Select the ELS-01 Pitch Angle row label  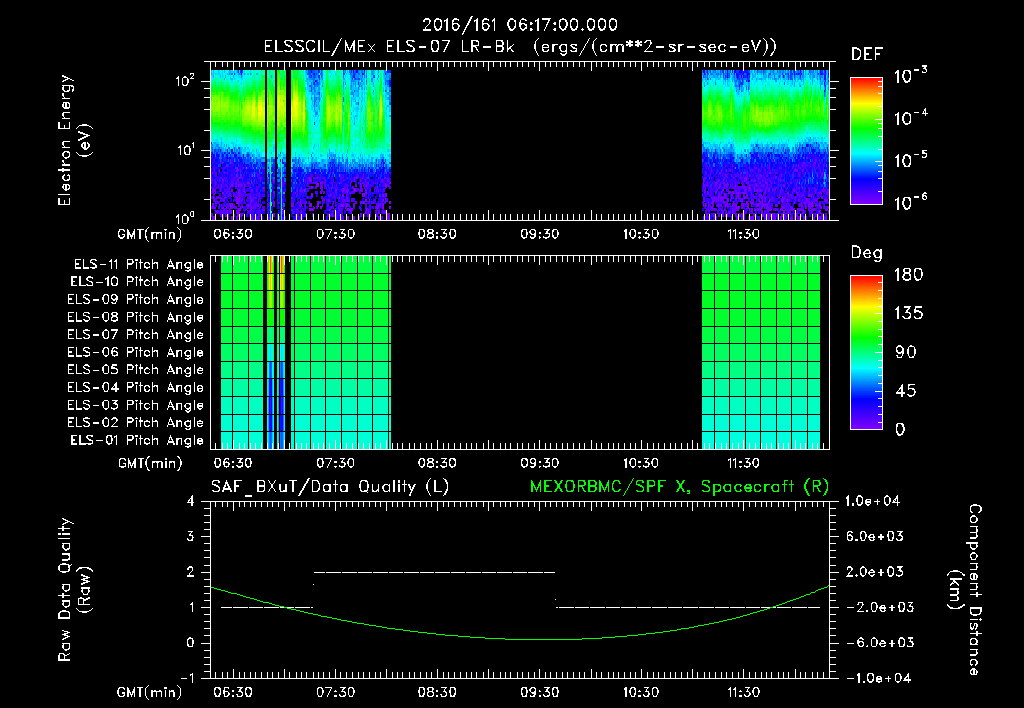(x=136, y=440)
